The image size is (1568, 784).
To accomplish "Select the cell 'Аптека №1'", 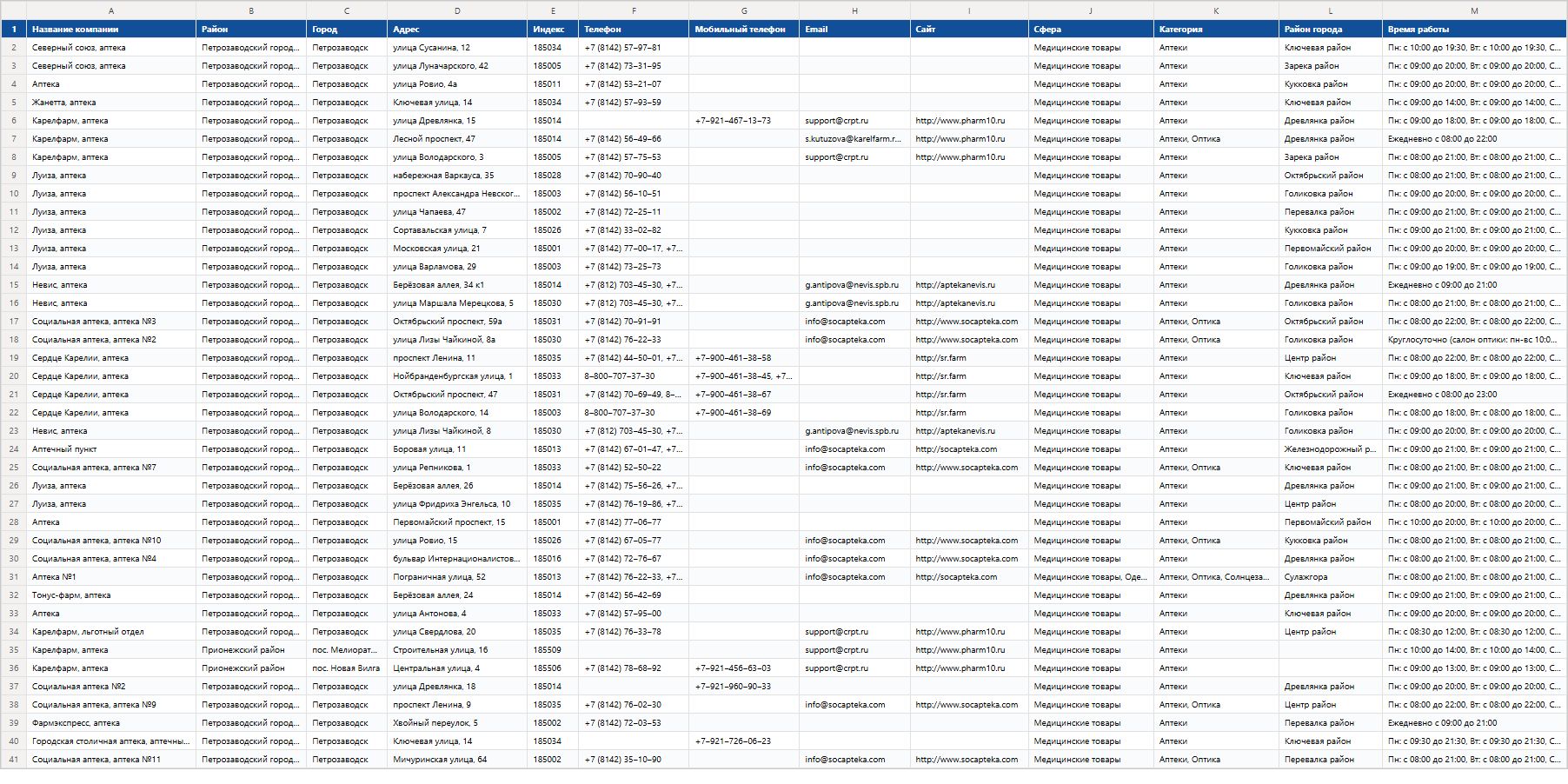I will coord(111,577).
